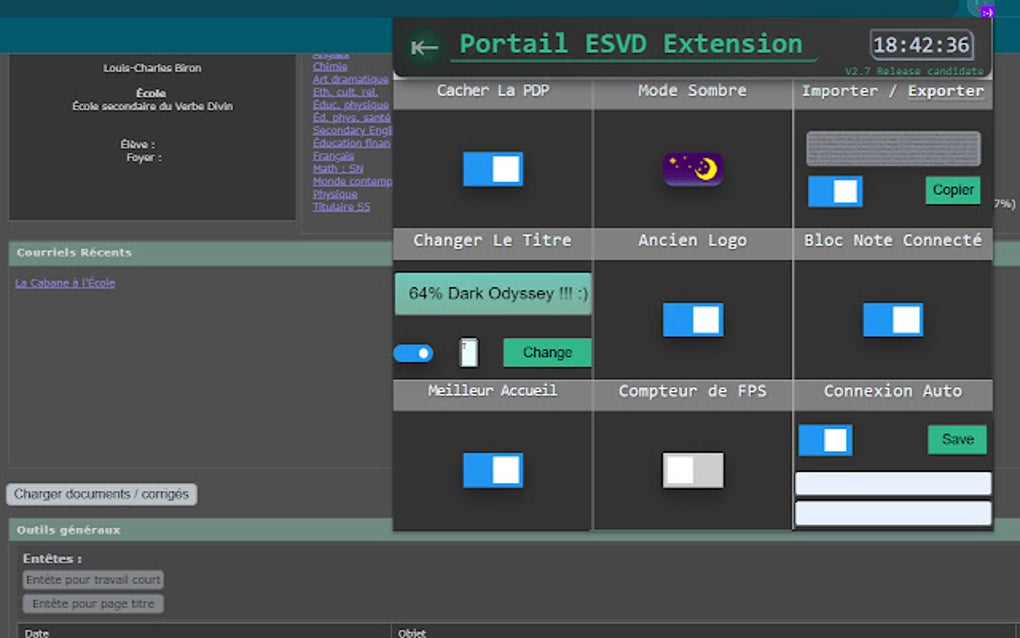Viewport: 1020px width, 638px height.
Task: Click the V2.7 Release candidate version text
Action: tap(914, 71)
